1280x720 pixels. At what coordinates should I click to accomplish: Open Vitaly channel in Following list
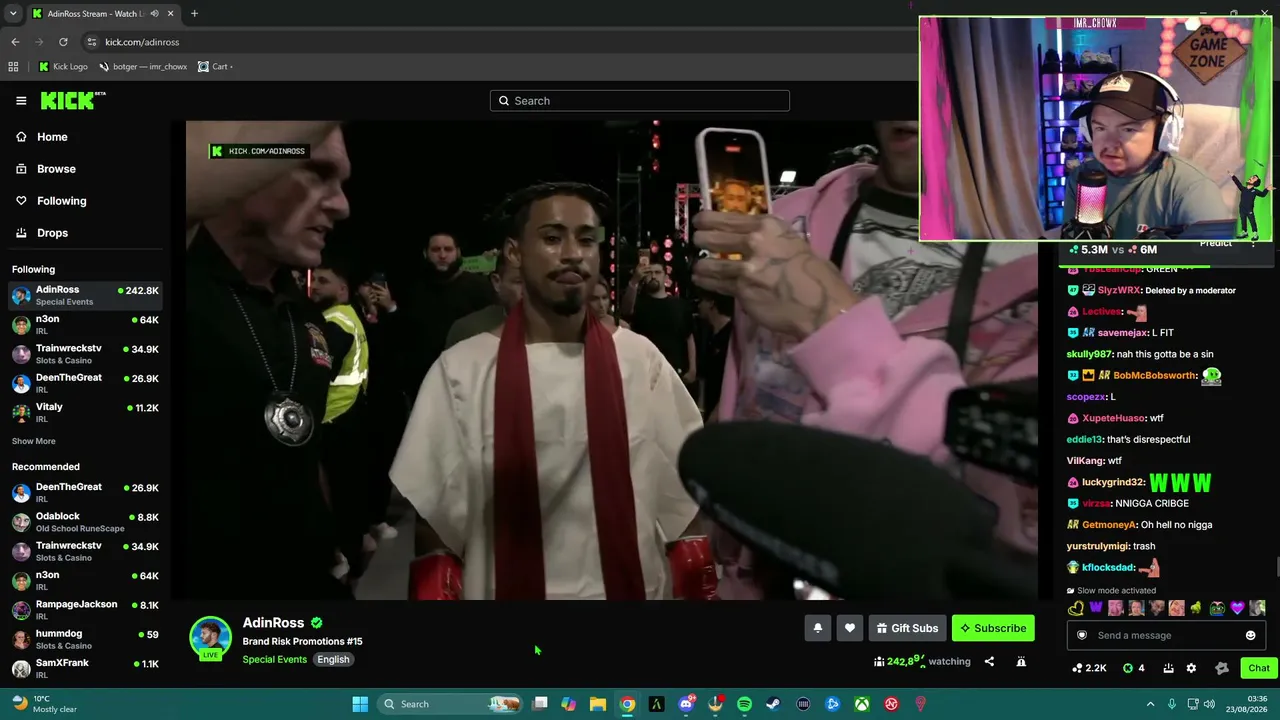85,412
